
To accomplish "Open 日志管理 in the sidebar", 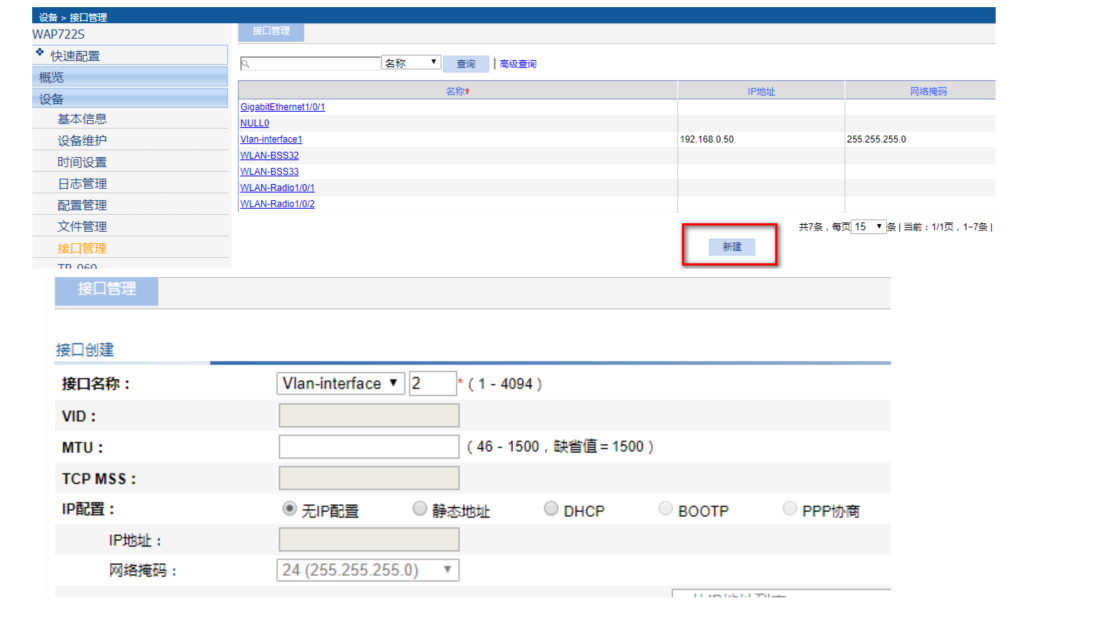I will click(82, 184).
